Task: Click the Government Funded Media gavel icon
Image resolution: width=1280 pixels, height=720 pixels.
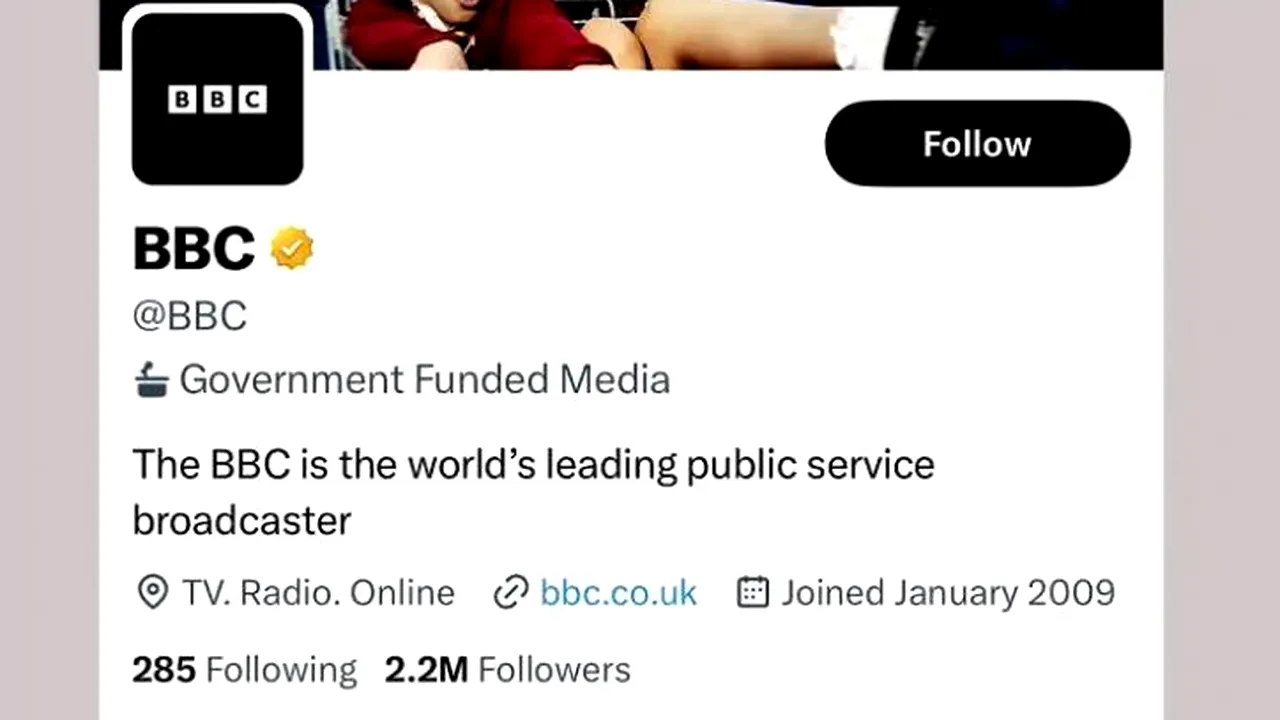Action: 150,379
